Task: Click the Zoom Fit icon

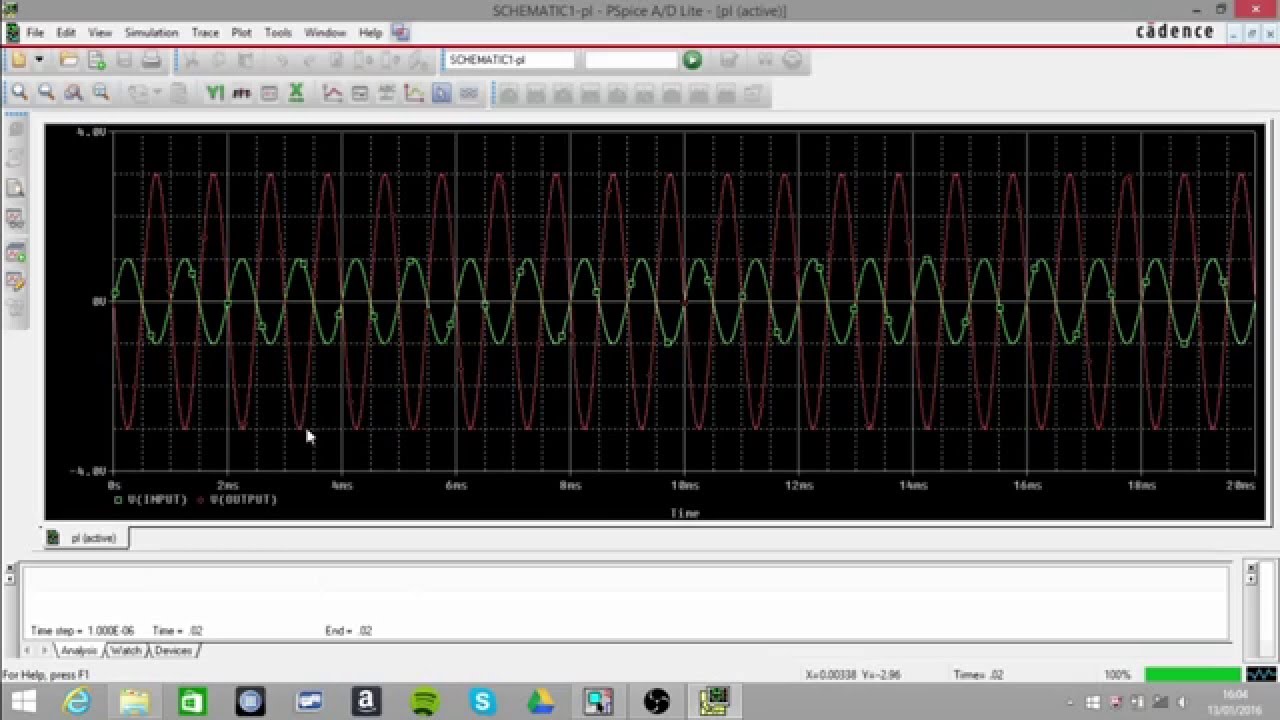Action: tap(100, 93)
